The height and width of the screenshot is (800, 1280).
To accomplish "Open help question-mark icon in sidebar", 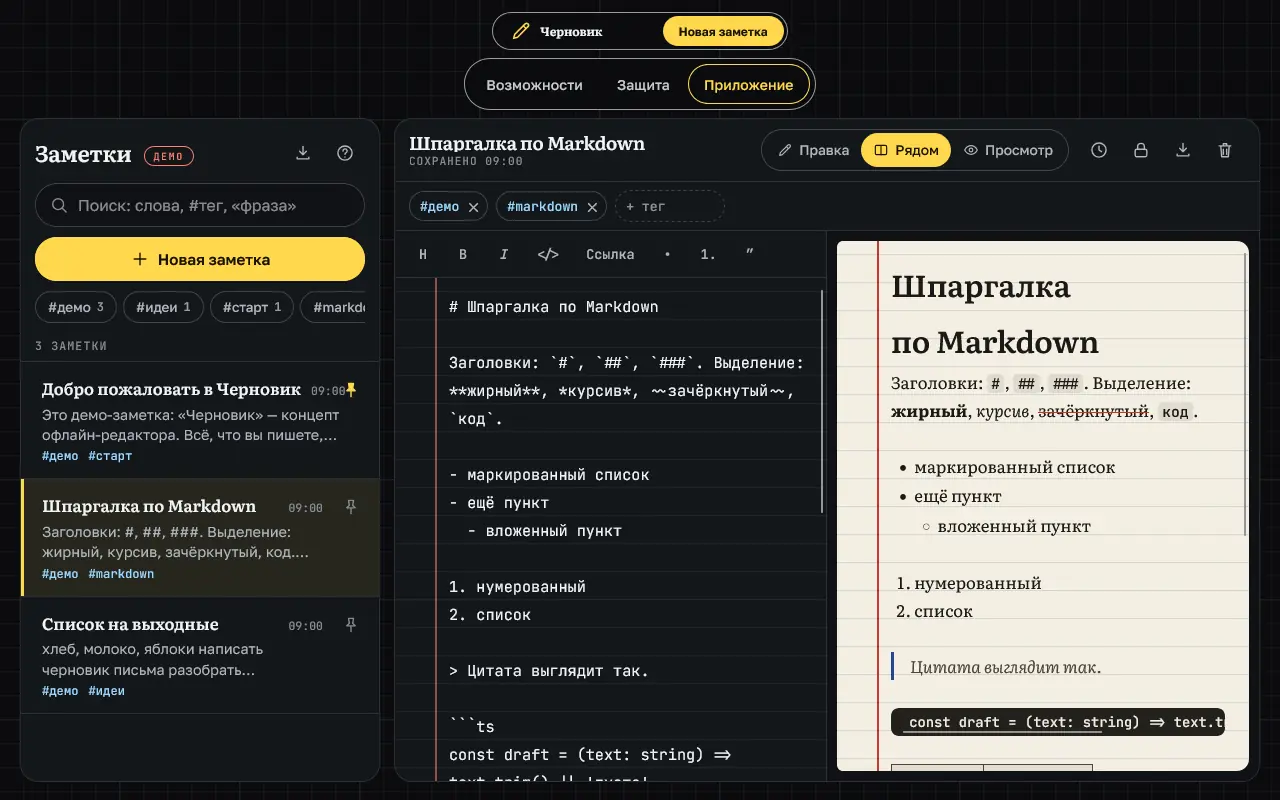I will [345, 153].
